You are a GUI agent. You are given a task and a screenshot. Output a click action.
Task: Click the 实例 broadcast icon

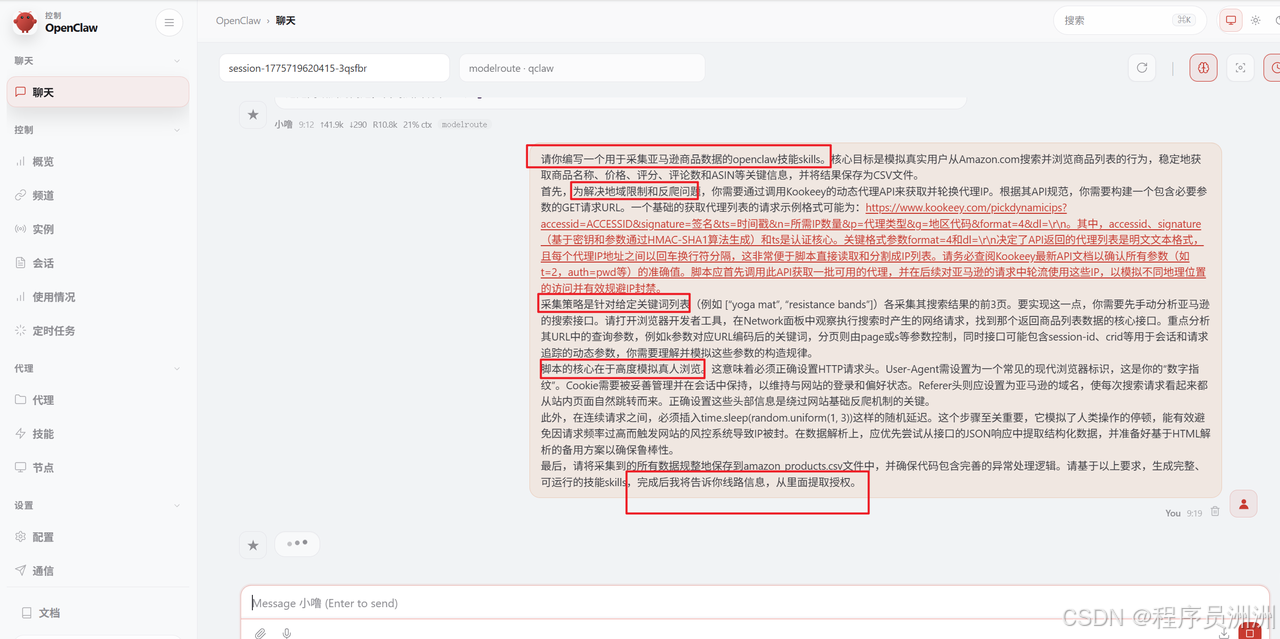[x=21, y=229]
